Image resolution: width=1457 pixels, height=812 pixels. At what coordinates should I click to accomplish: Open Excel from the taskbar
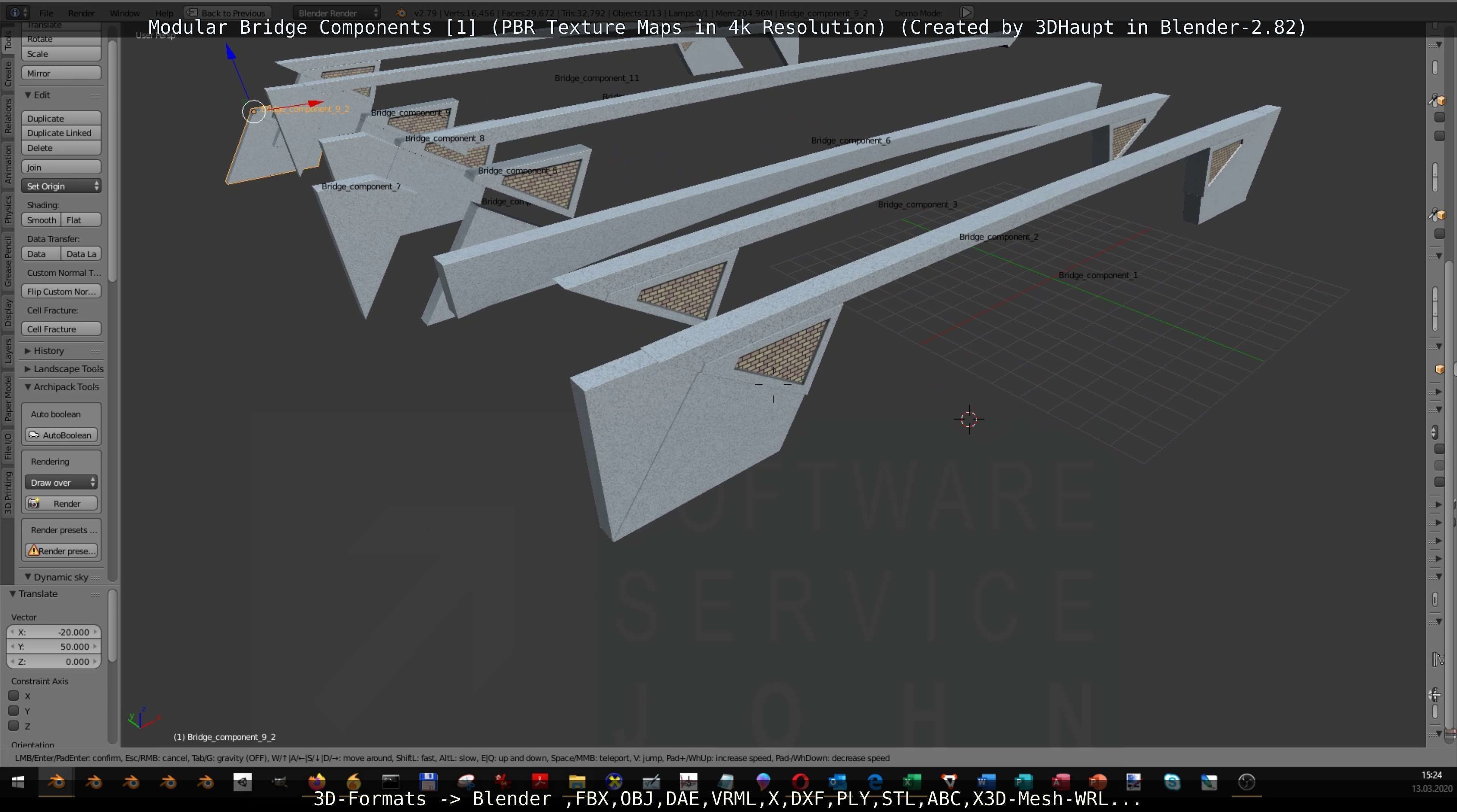pos(911,782)
